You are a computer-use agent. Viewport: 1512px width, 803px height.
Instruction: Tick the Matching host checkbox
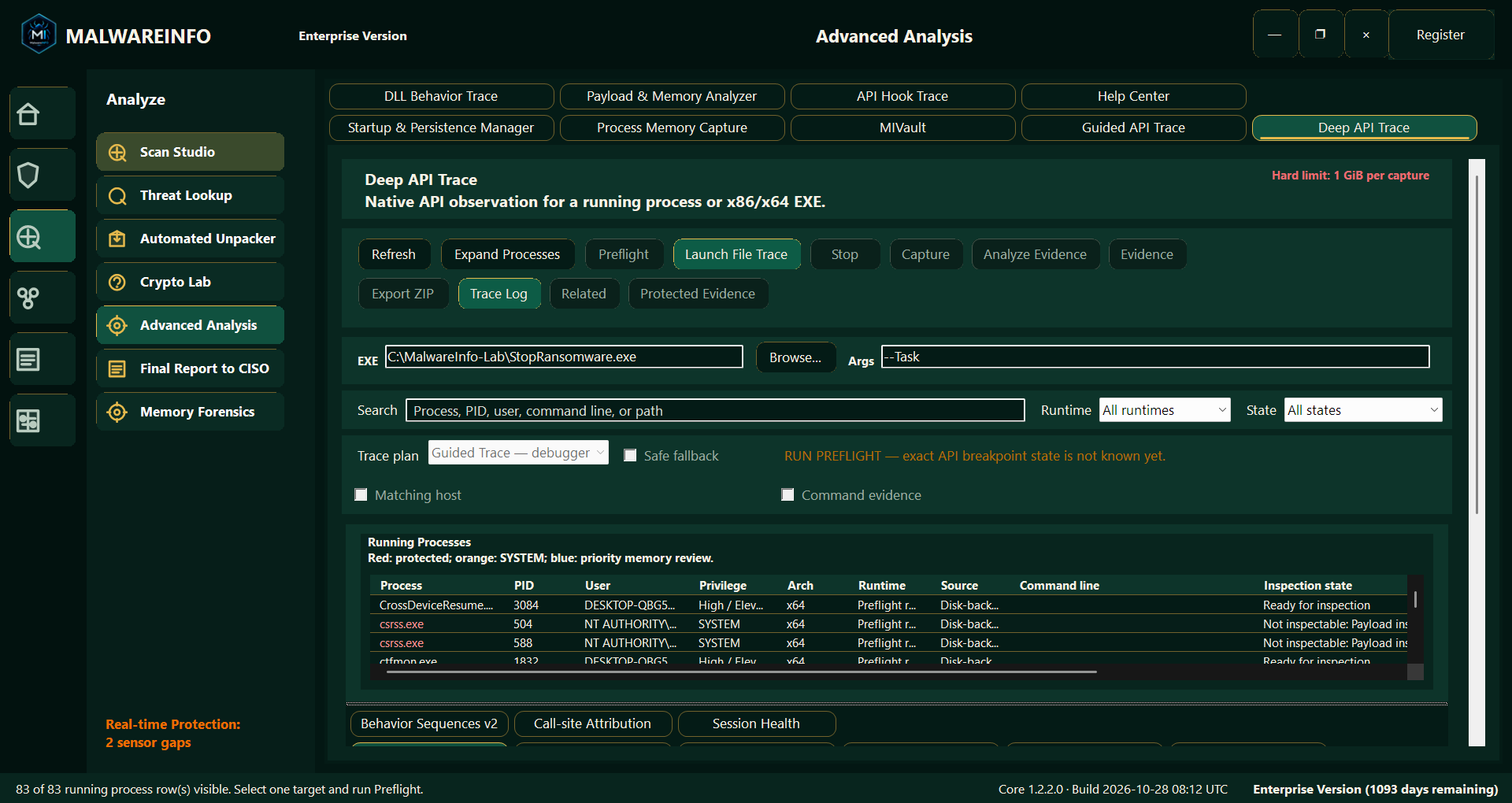pos(361,495)
